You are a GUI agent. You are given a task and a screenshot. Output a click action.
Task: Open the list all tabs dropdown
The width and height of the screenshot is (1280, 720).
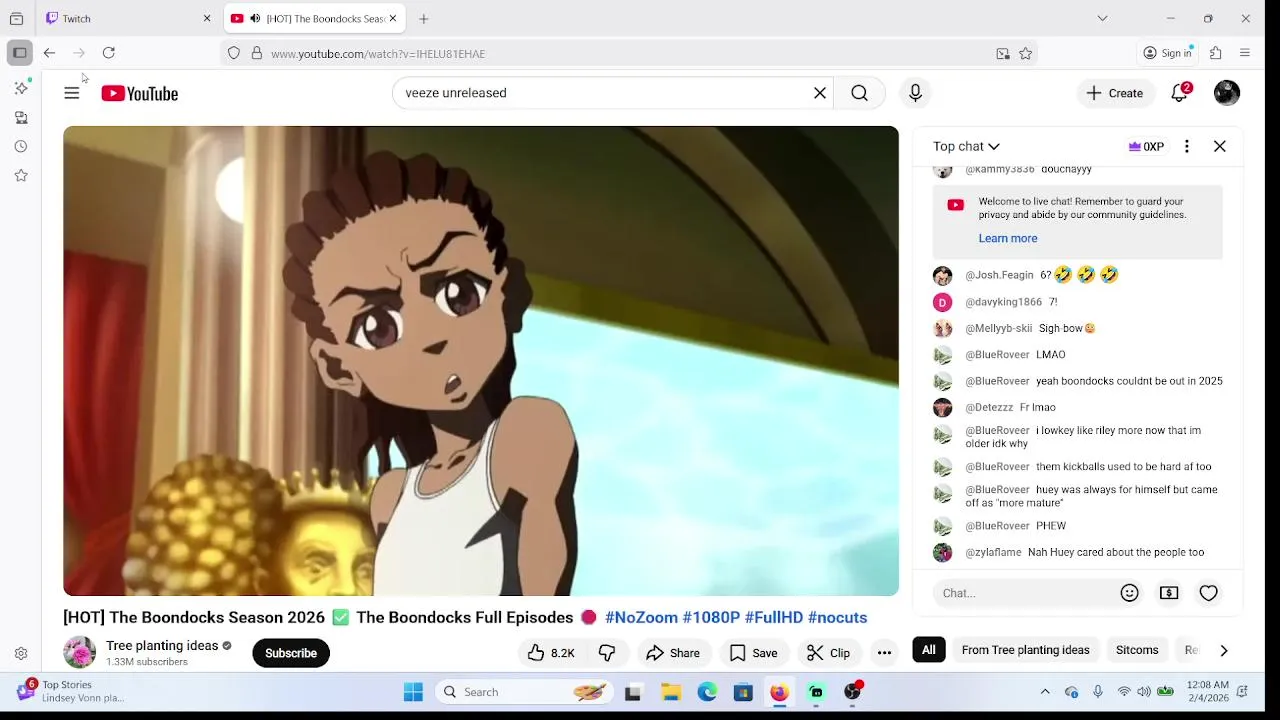tap(1102, 18)
